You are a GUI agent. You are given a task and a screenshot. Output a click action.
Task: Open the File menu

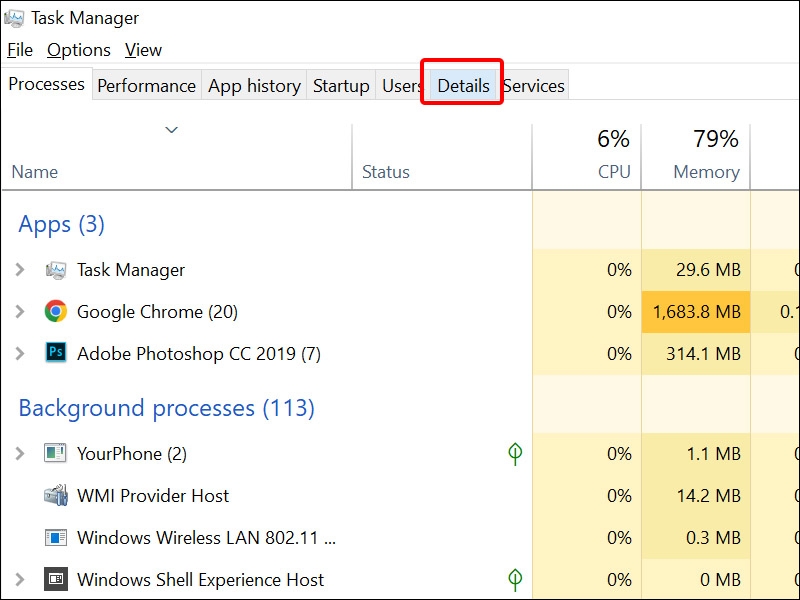[x=20, y=50]
